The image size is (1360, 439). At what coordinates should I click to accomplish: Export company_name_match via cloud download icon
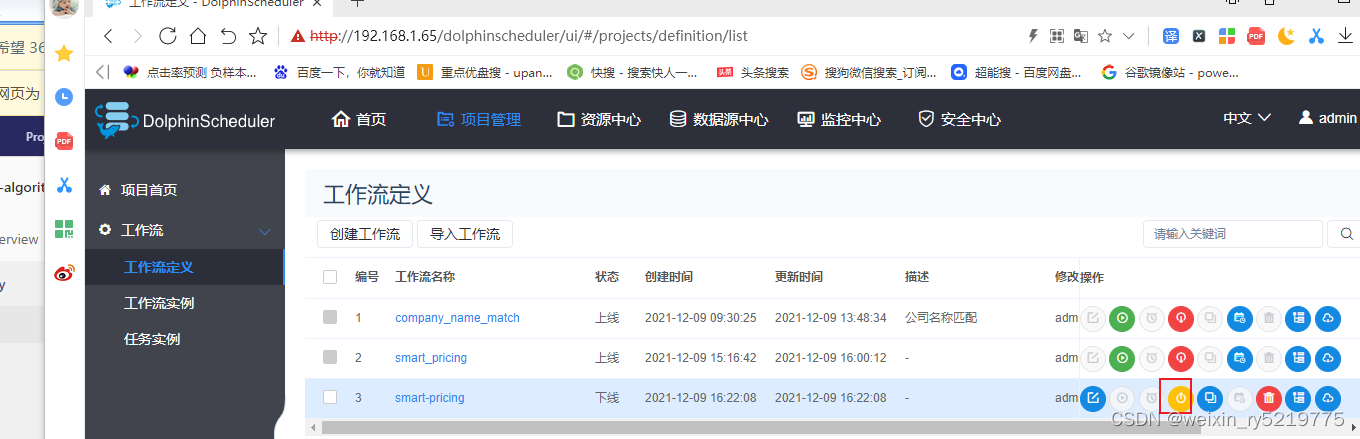(1327, 318)
